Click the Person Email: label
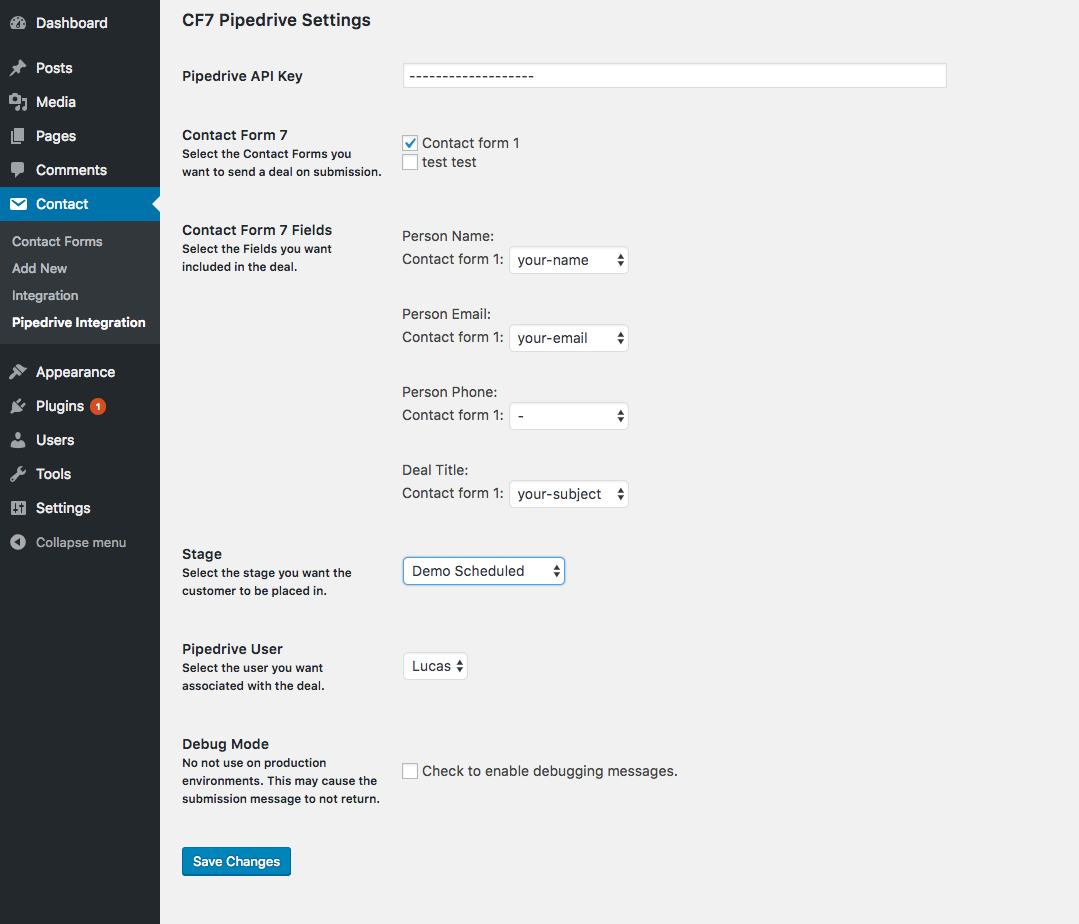The image size is (1079, 924). pos(447,314)
